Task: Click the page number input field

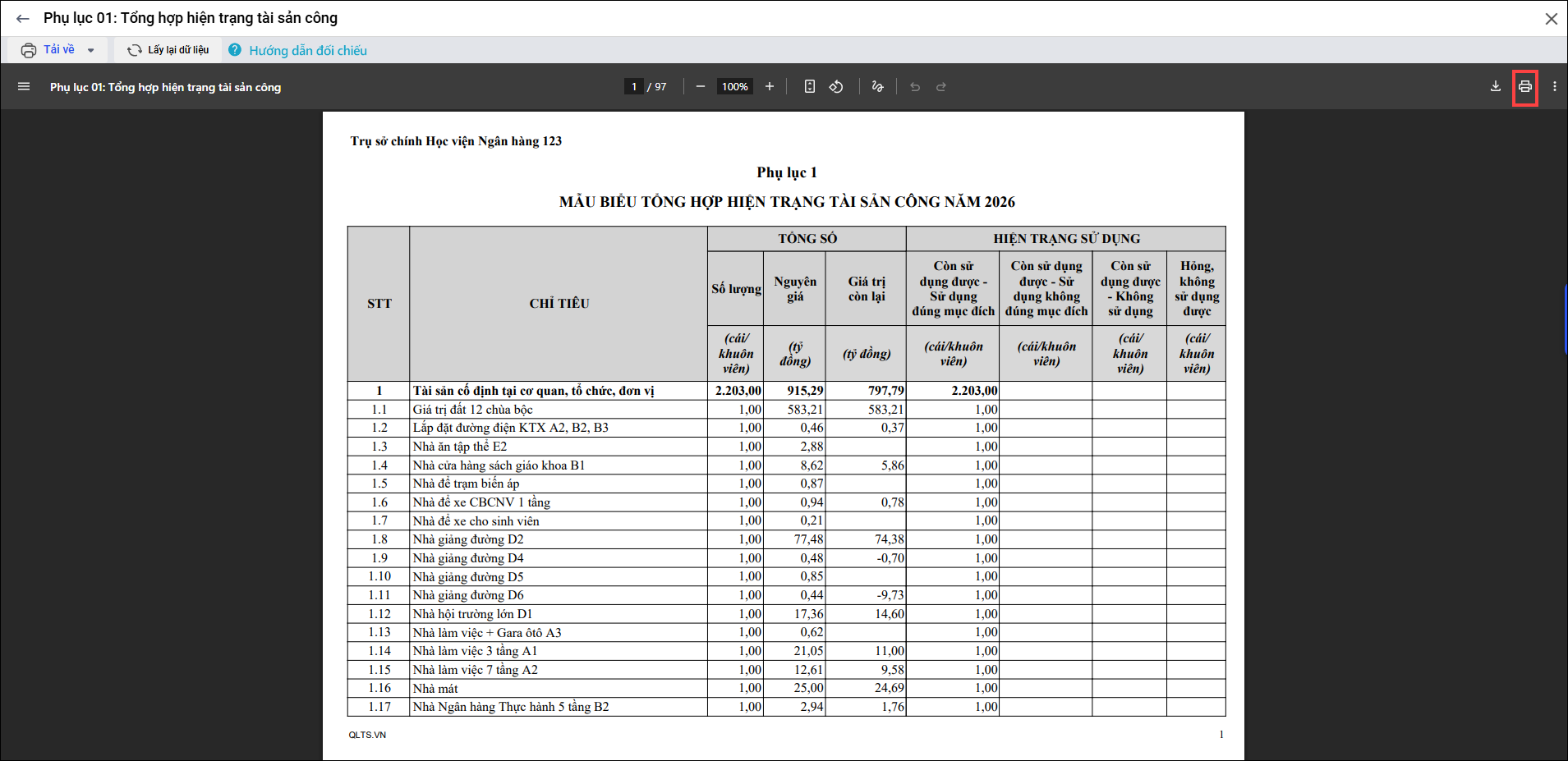Action: [x=633, y=86]
